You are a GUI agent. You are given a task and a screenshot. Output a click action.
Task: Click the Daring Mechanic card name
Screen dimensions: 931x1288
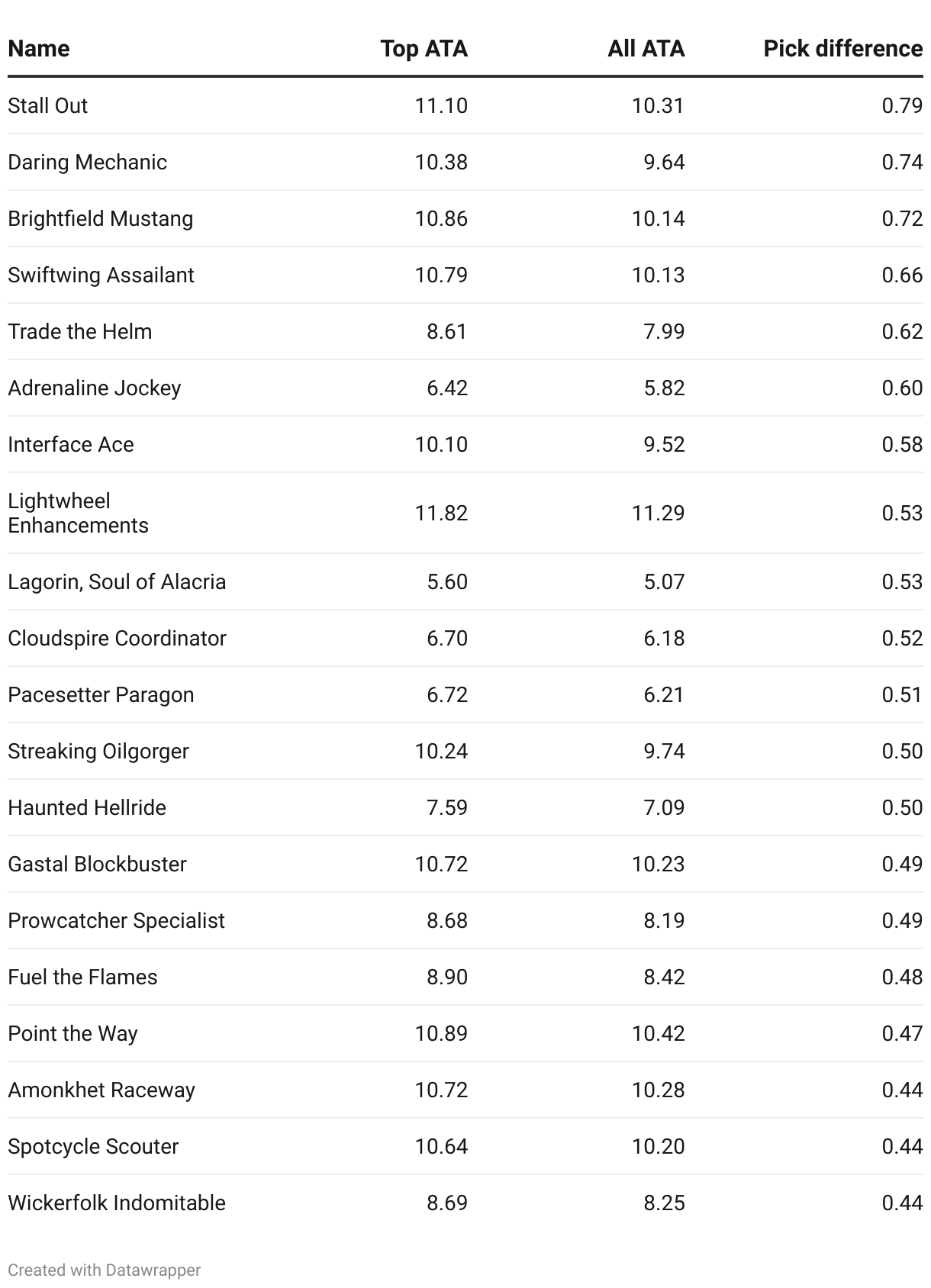point(88,162)
